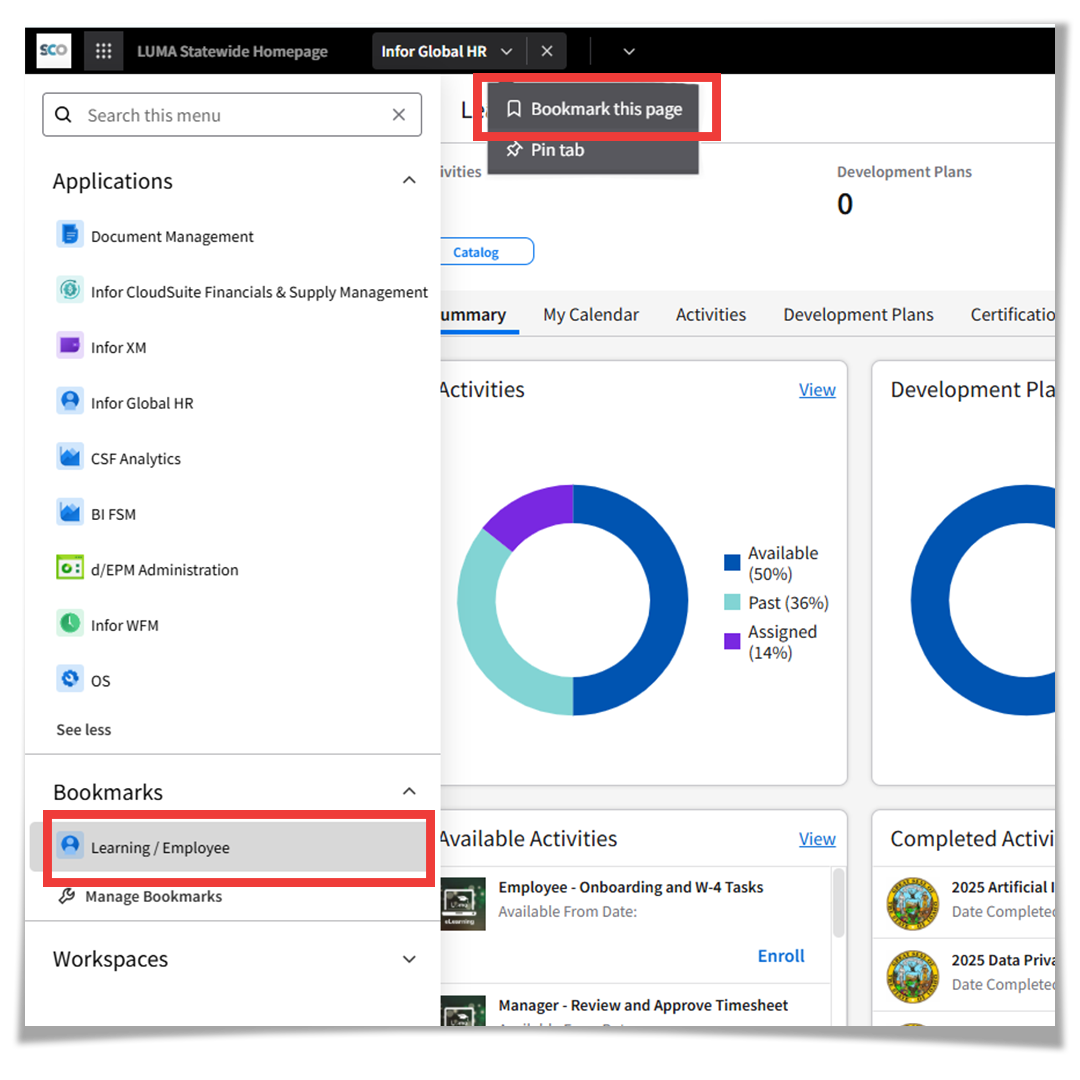
Task: Click the SCO logo icon
Action: click(x=53, y=51)
